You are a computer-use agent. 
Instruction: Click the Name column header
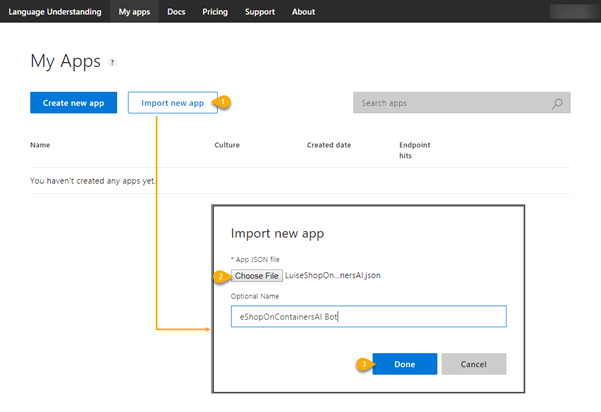[x=40, y=145]
